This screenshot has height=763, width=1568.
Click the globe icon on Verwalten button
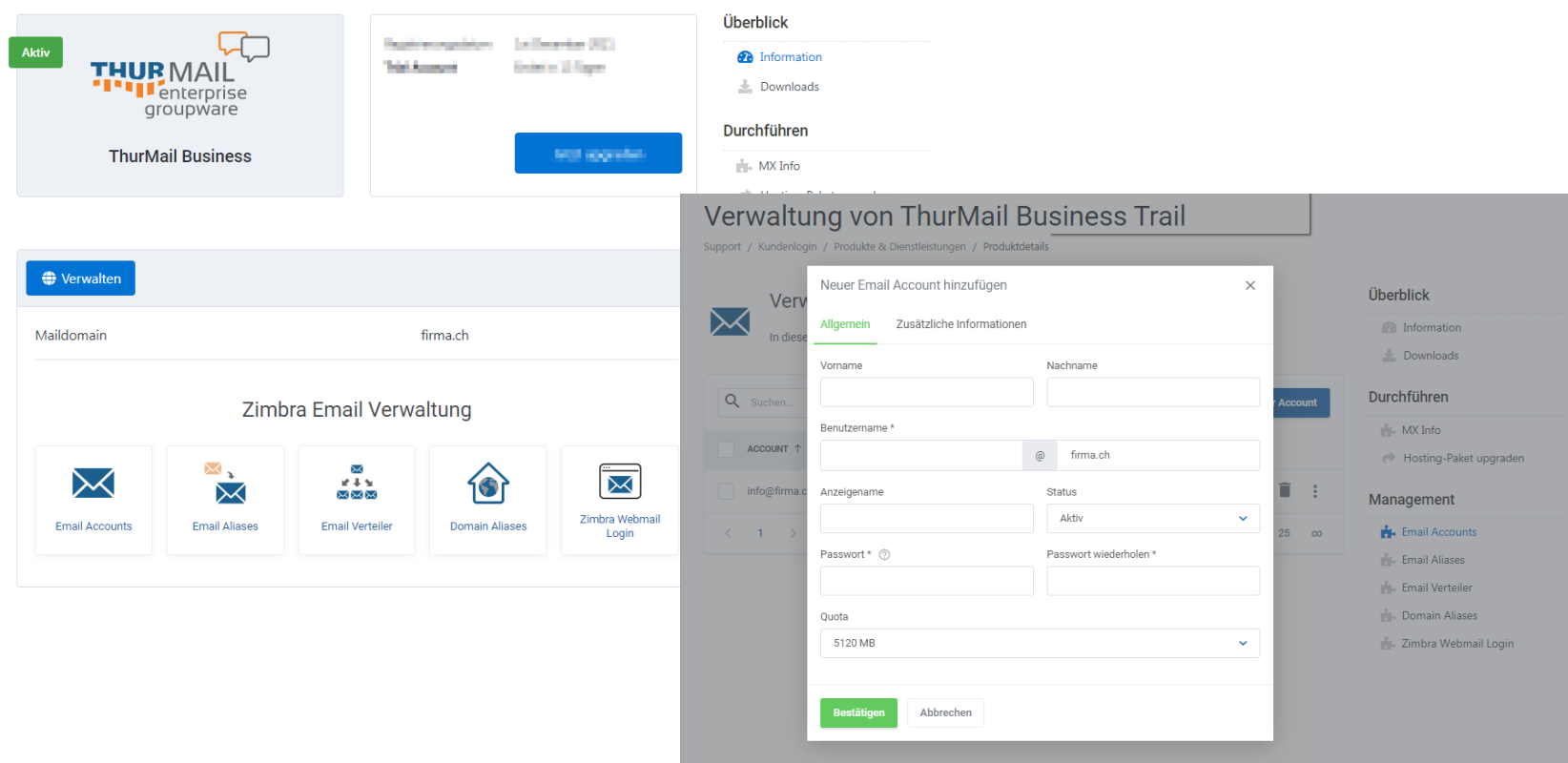pos(49,278)
